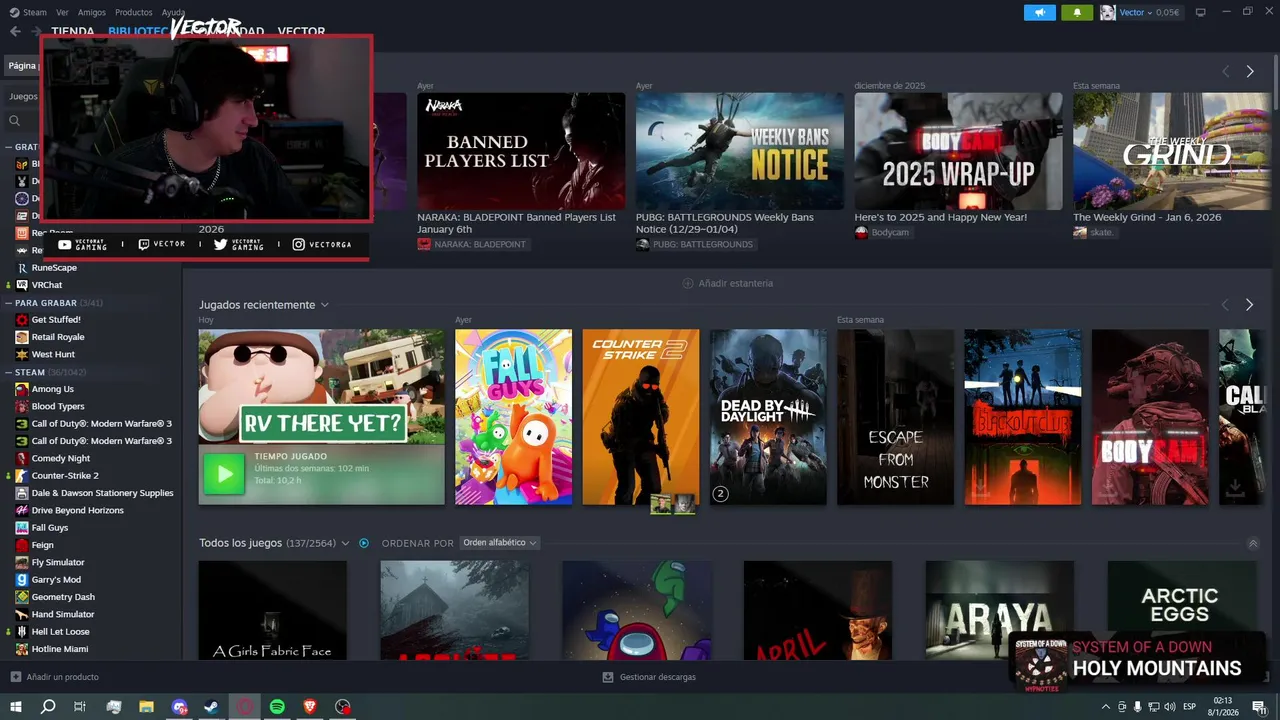This screenshot has width=1280, height=720.
Task: Show next news items with right arrow
Action: pyautogui.click(x=1250, y=71)
